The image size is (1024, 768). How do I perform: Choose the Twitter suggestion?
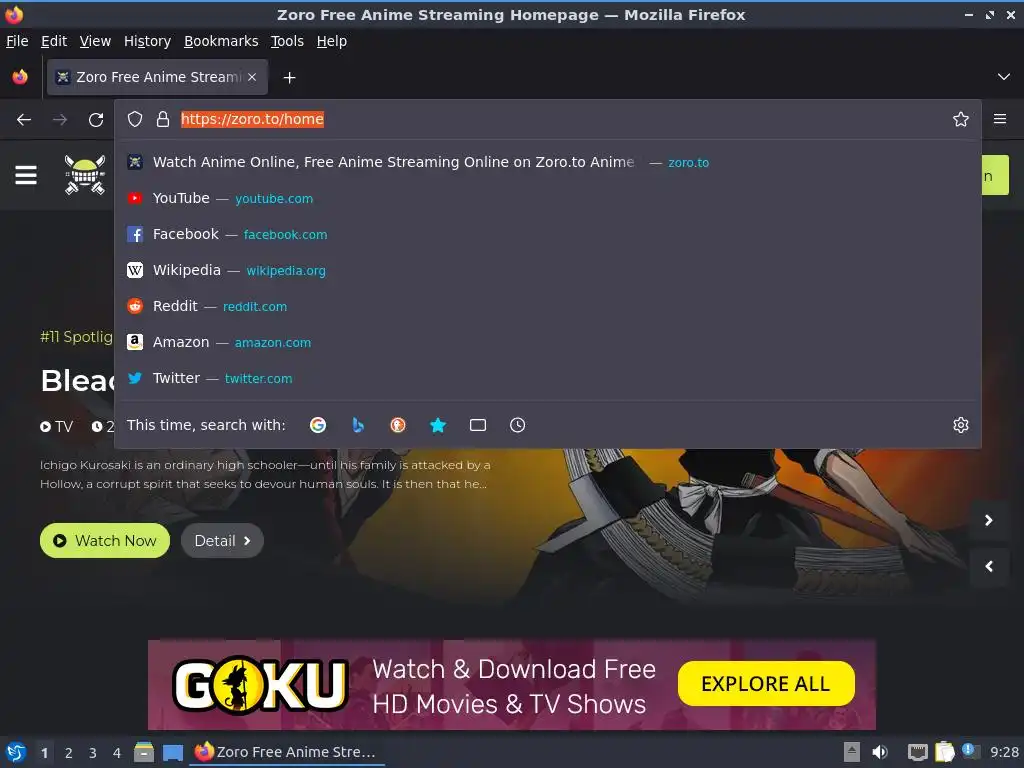click(x=547, y=377)
